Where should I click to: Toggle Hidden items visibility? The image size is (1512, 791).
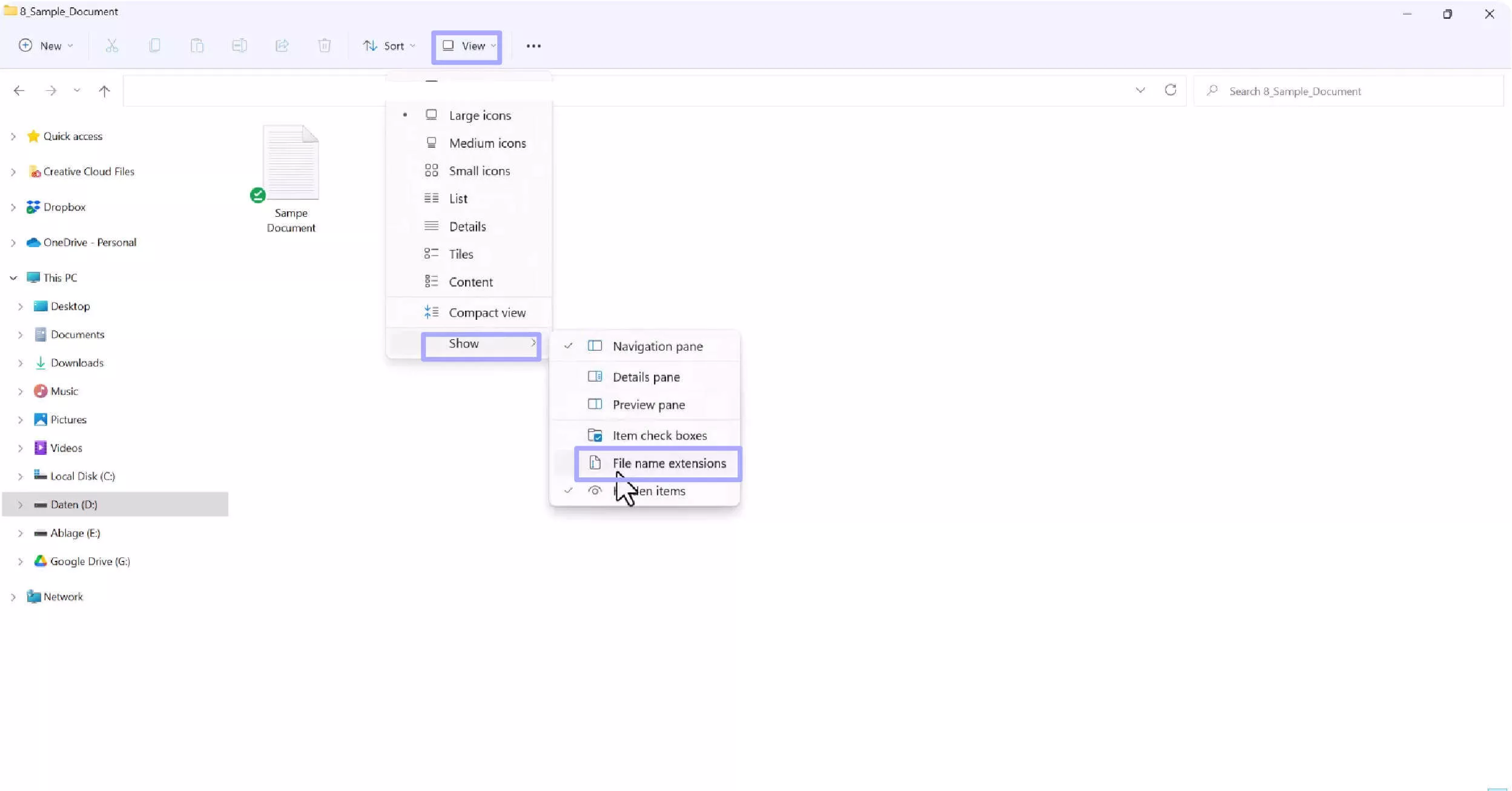pos(649,490)
